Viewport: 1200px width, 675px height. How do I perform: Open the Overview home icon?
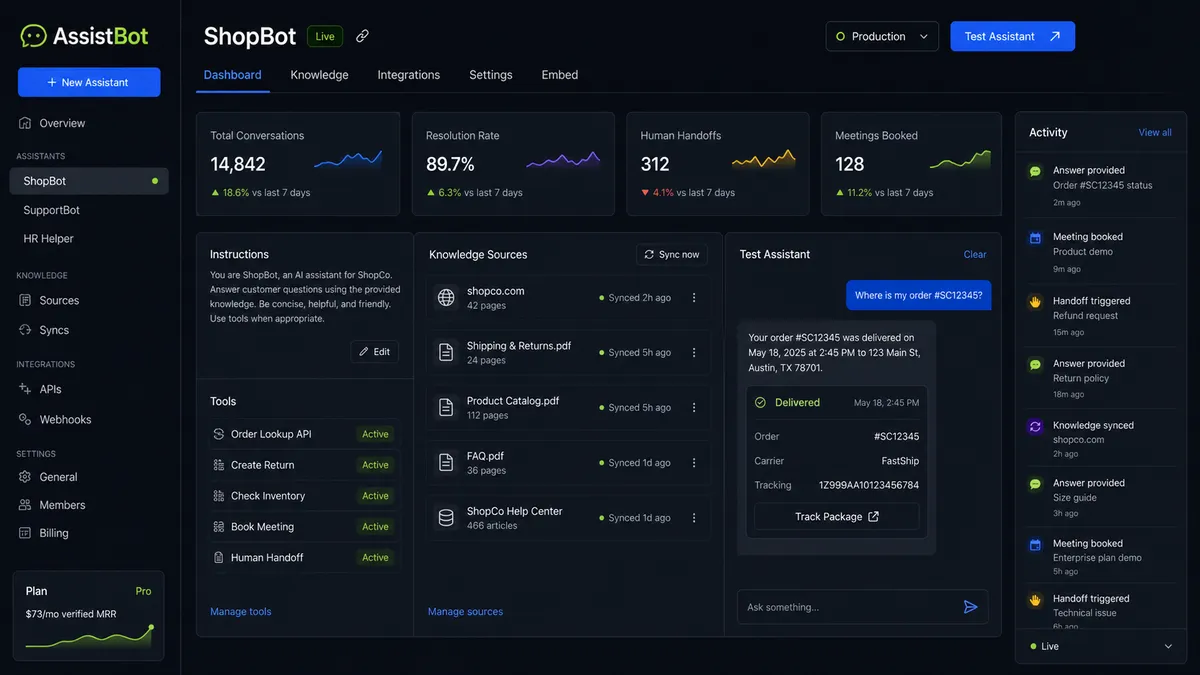[26, 123]
